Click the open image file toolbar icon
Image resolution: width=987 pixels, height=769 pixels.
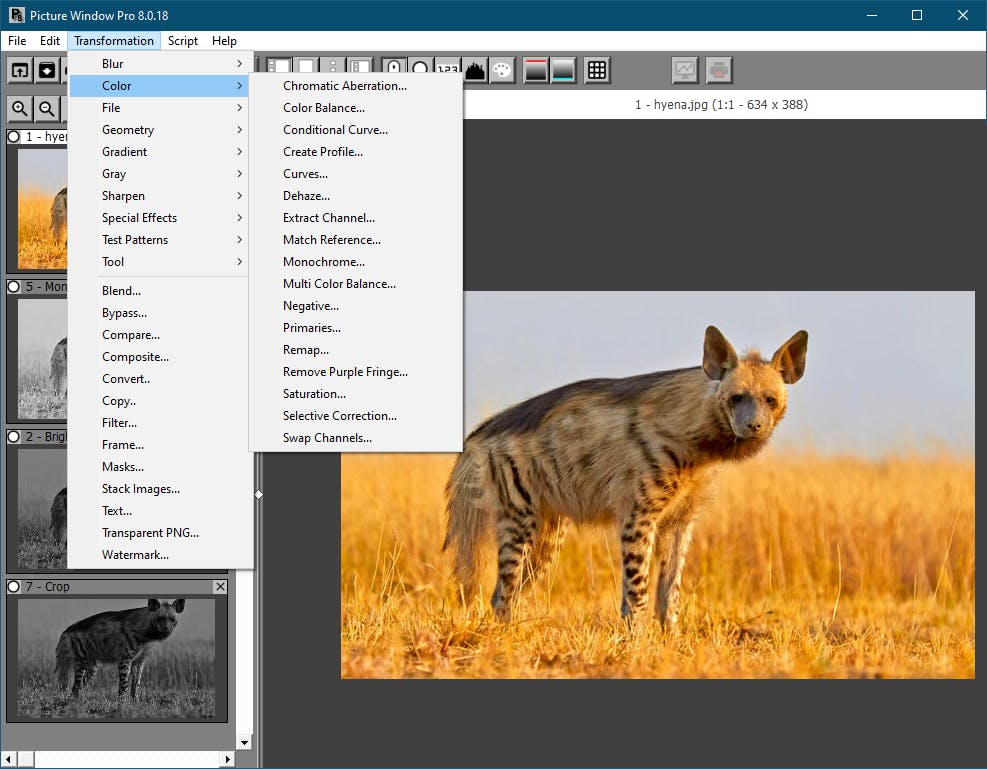[x=20, y=70]
